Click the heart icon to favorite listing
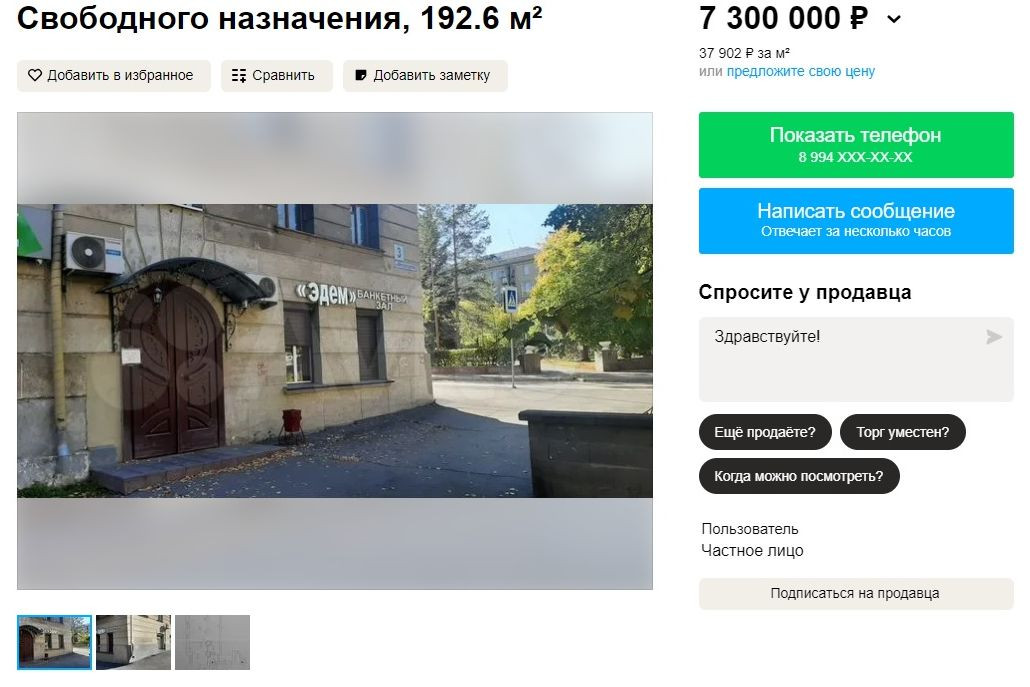1030x687 pixels. (x=35, y=76)
